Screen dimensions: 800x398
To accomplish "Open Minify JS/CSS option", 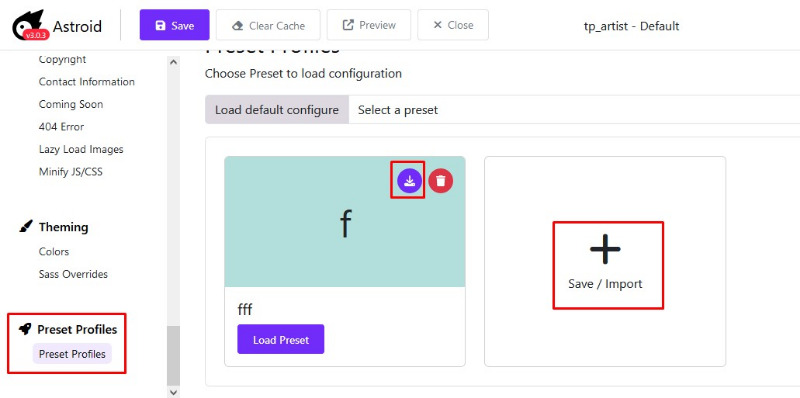I will (70, 172).
